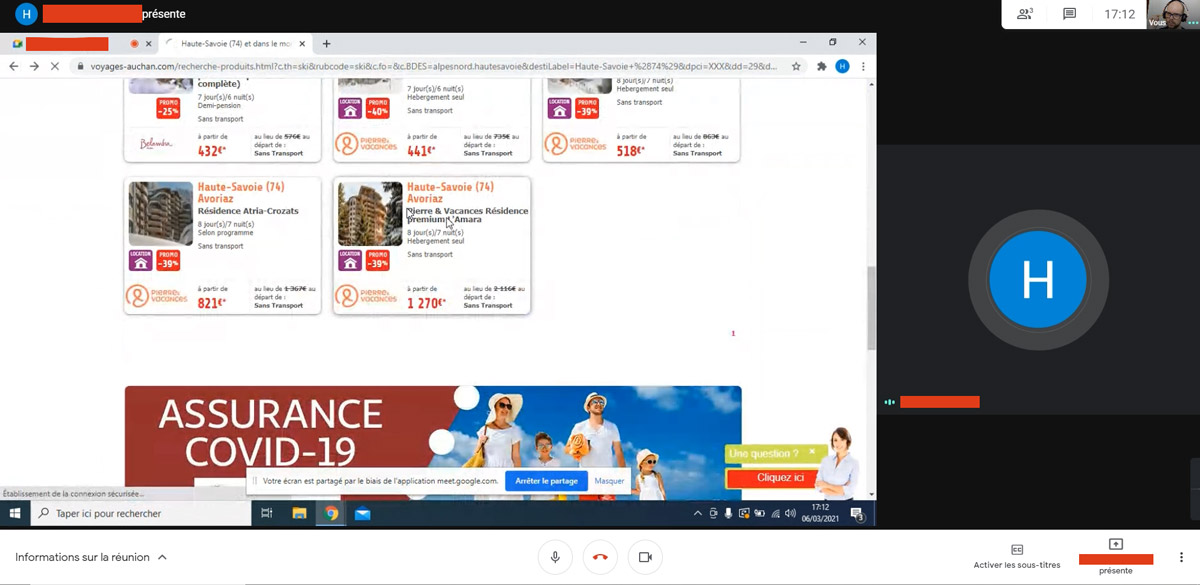This screenshot has height=585, width=1200.
Task: Show hidden system tray icons
Action: [698, 513]
